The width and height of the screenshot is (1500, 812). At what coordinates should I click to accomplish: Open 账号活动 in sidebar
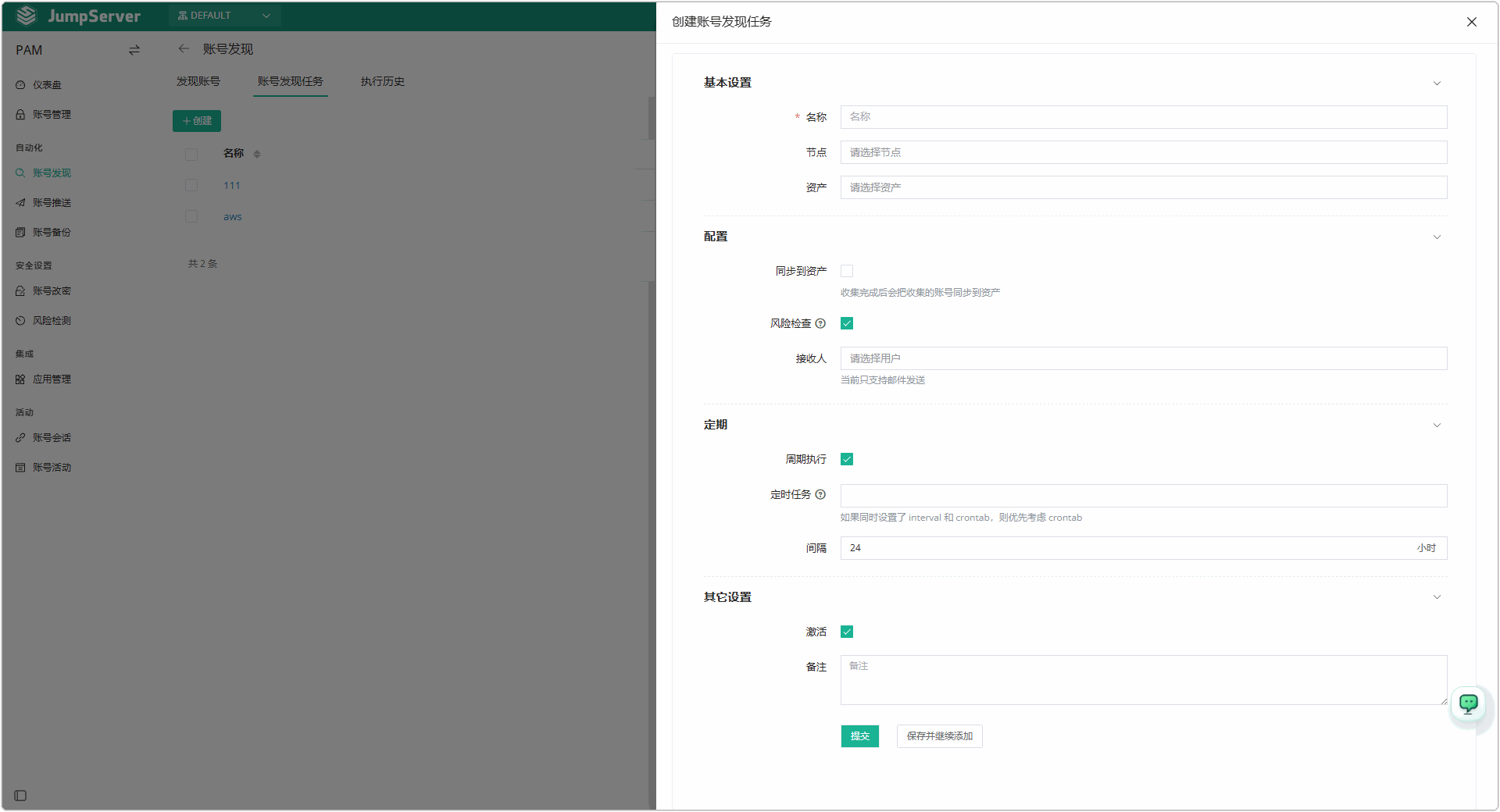52,468
